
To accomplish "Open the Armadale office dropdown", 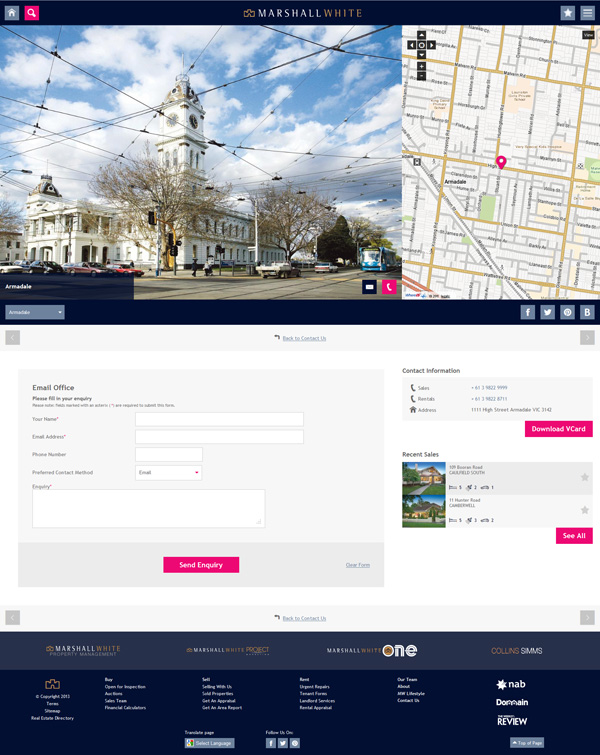I will coord(35,312).
